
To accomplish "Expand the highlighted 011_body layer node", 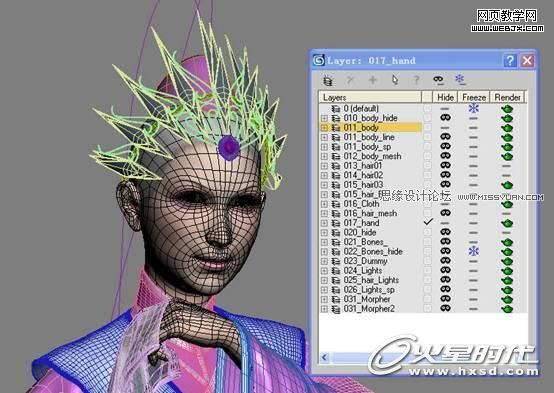I will coord(324,128).
